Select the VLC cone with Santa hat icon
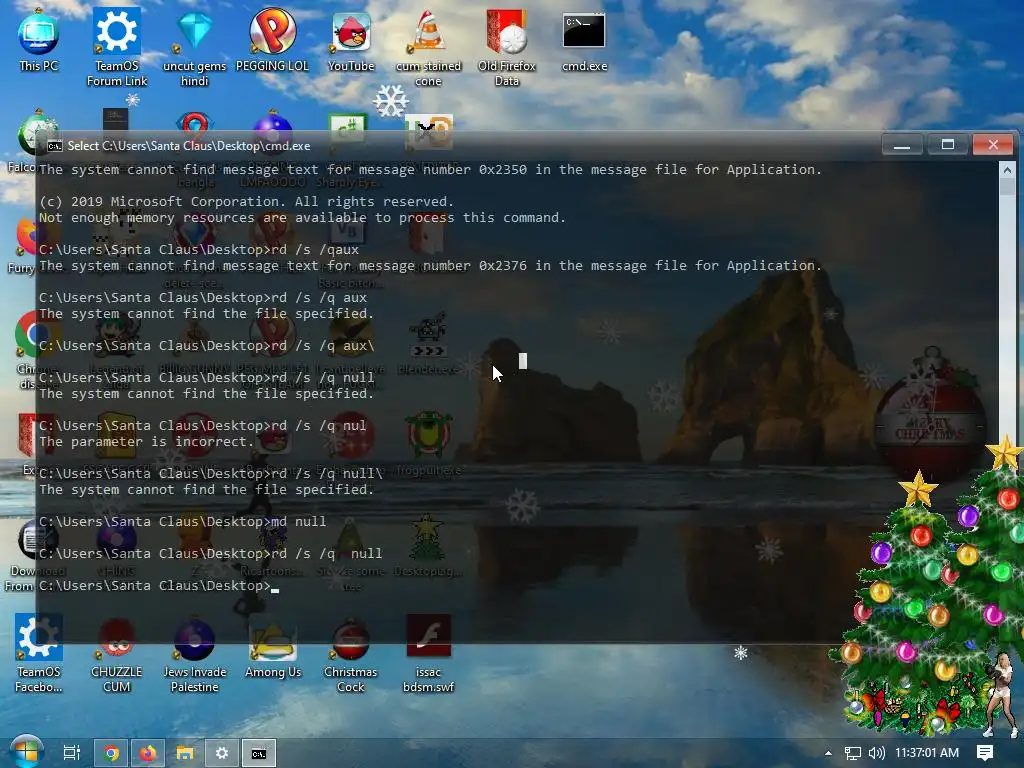The image size is (1024, 768). point(428,46)
